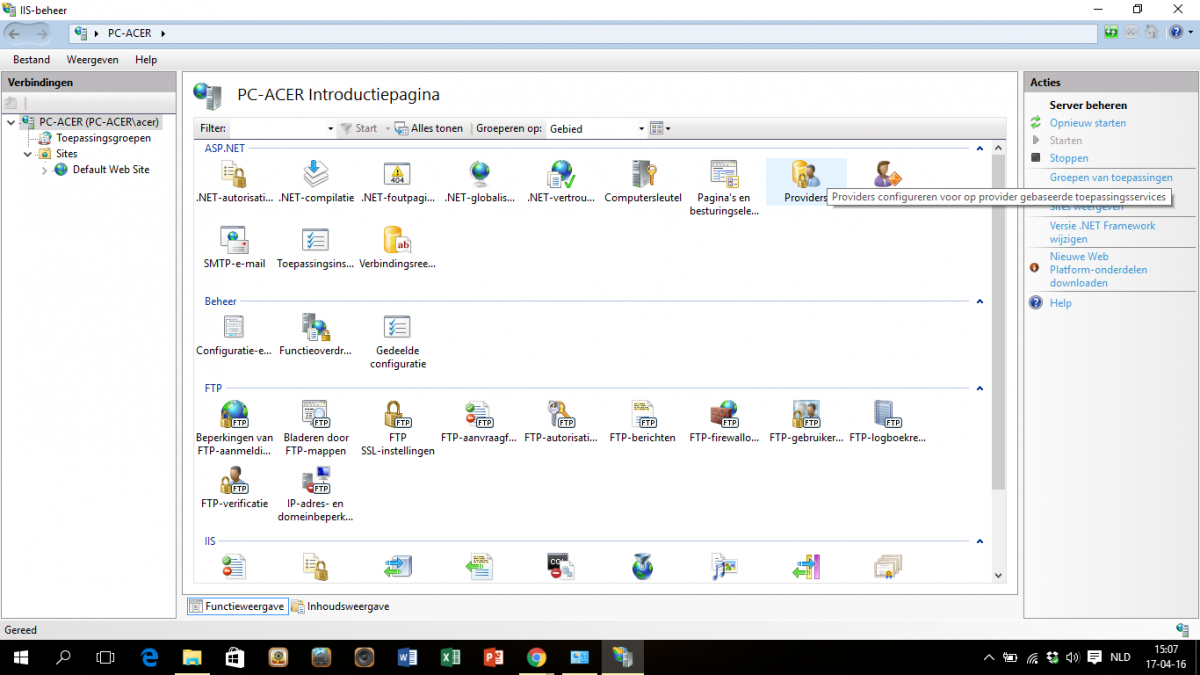Open the FTP-berichten feature
The height and width of the screenshot is (675, 1200).
click(x=643, y=422)
